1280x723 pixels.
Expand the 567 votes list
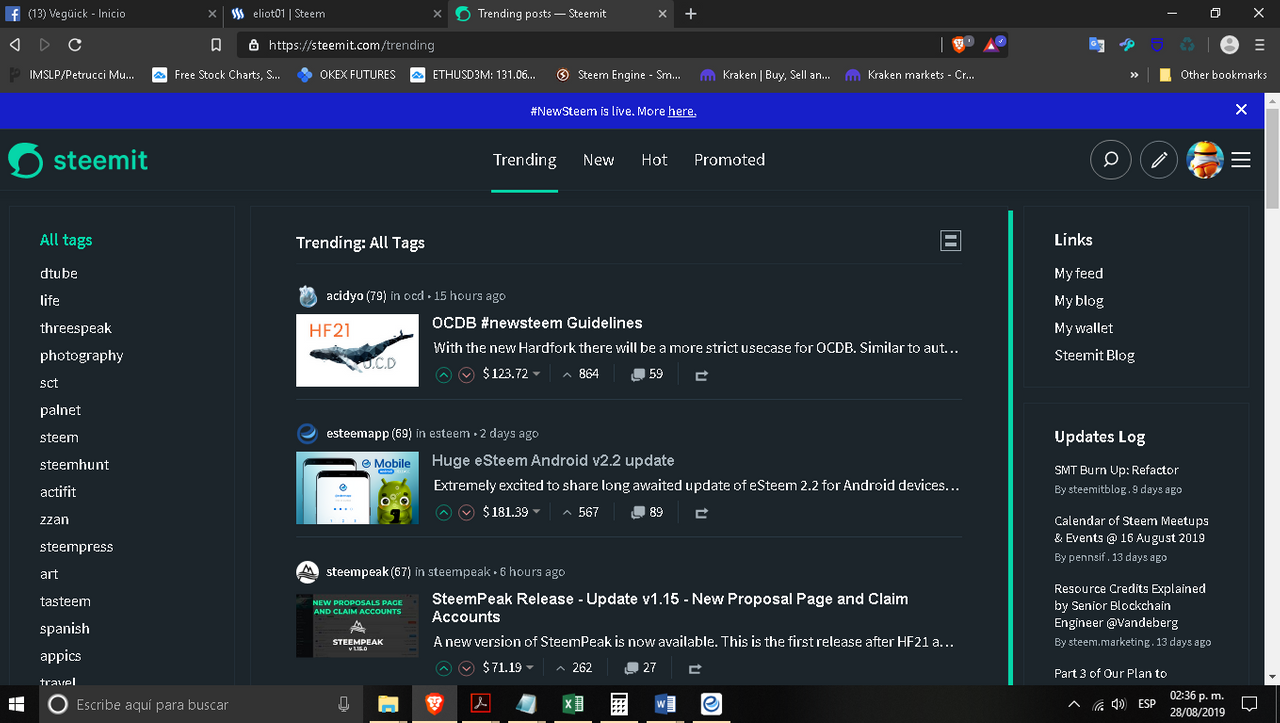click(x=580, y=512)
